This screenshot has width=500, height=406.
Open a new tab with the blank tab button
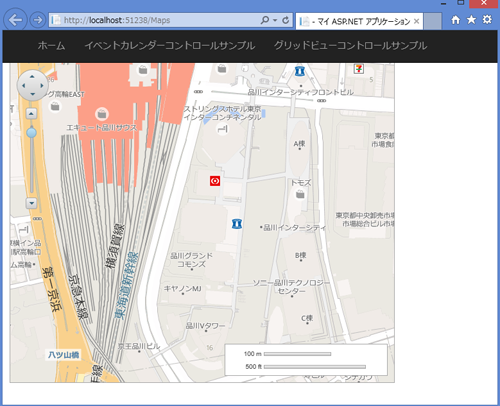click(x=433, y=21)
